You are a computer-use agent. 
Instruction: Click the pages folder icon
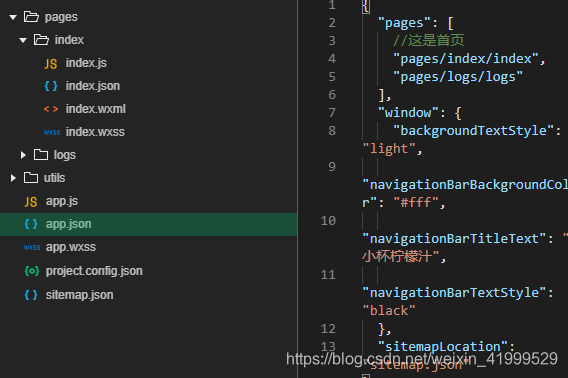click(x=31, y=17)
